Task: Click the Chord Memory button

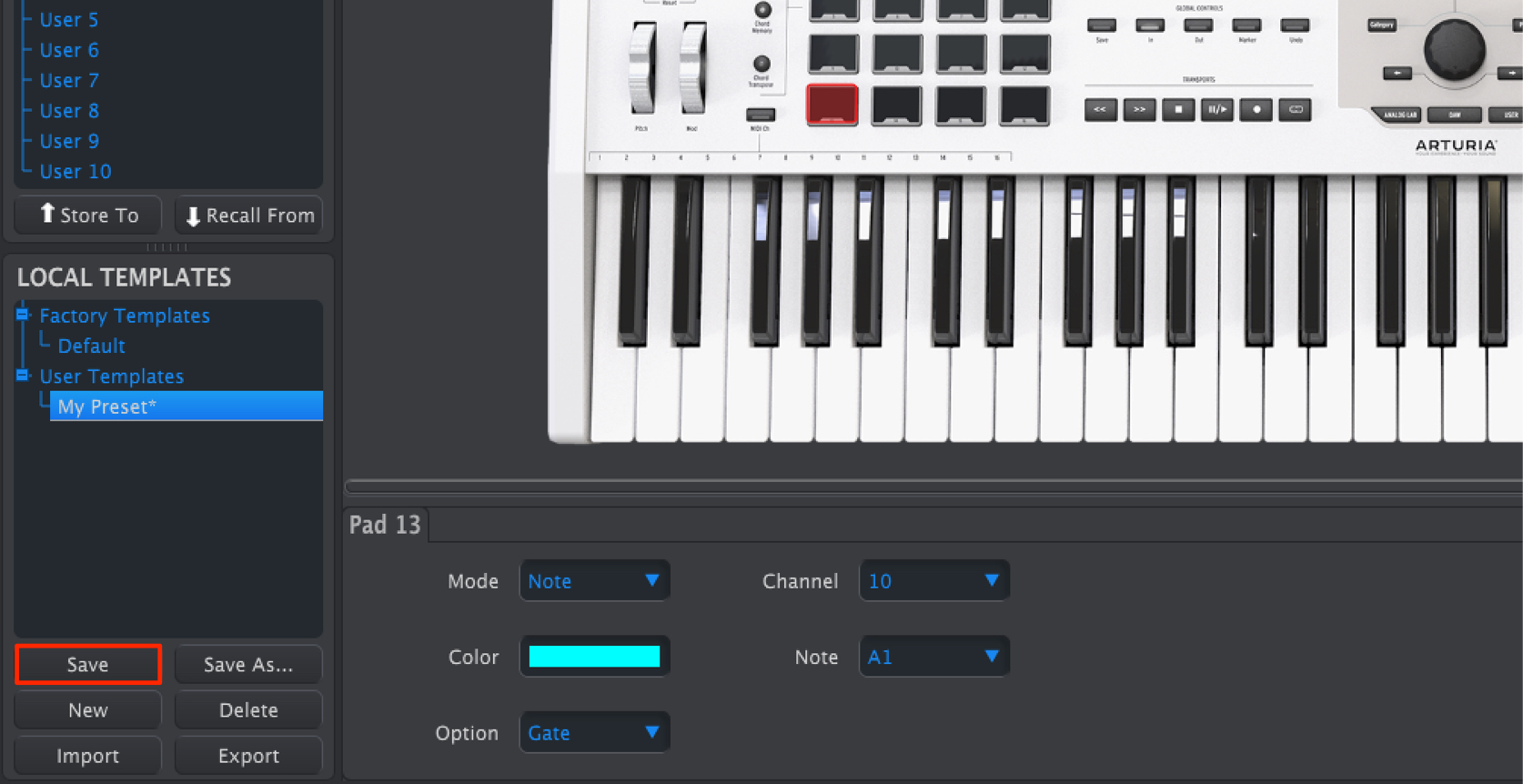Action: pyautogui.click(x=762, y=10)
